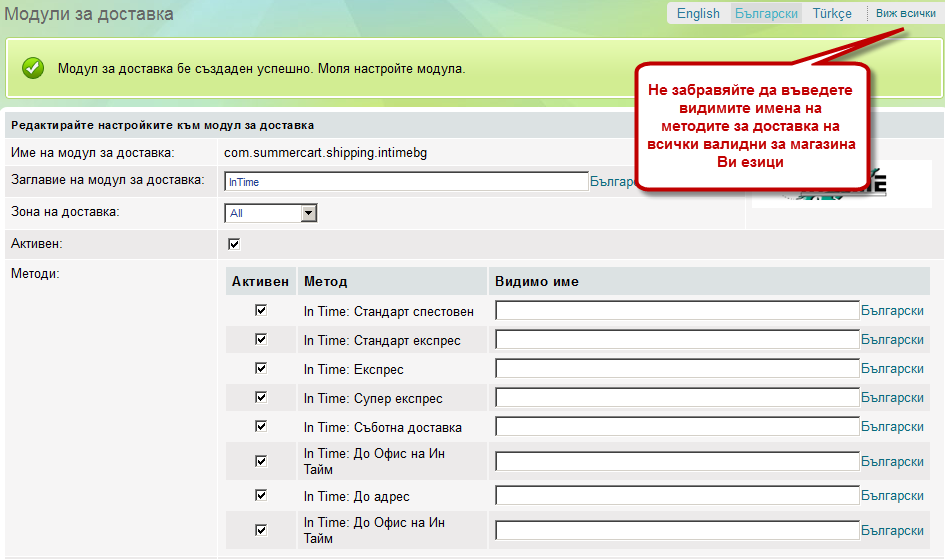Switch to the Türkçe language tab
Screen dimensions: 945x559
[x=832, y=13]
